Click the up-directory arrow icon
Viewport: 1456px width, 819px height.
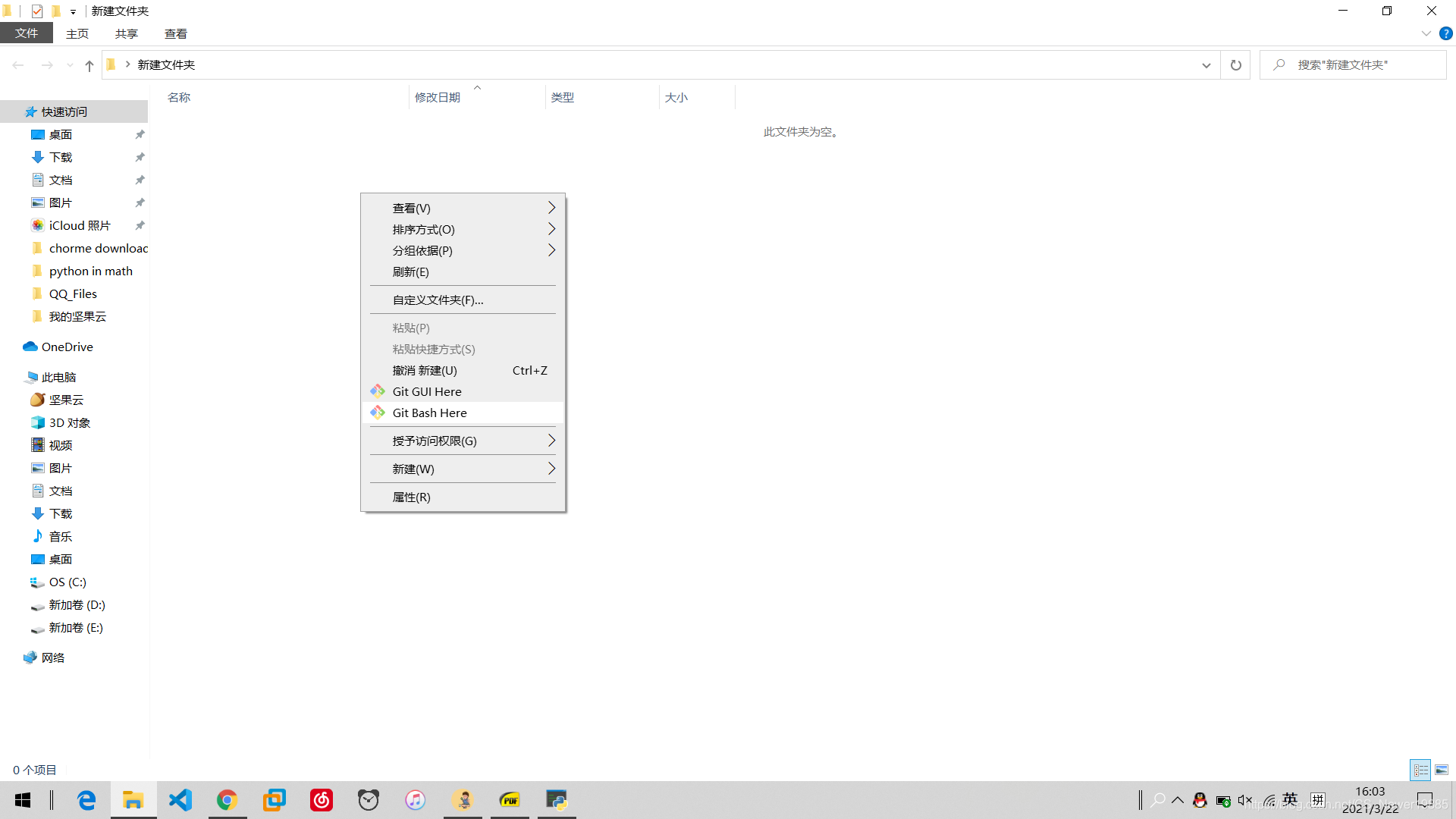pyautogui.click(x=89, y=65)
